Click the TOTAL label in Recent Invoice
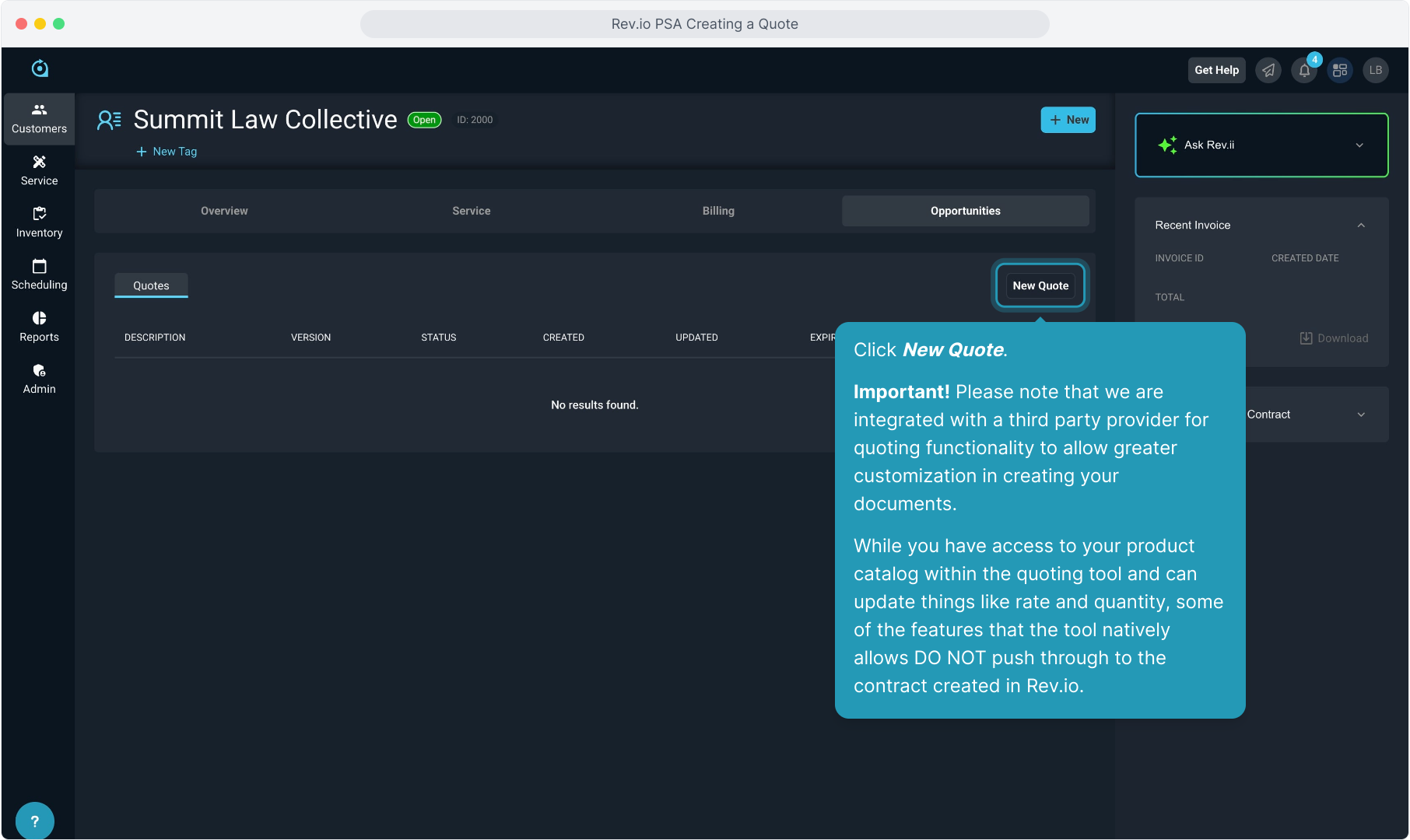This screenshot has width=1410, height=840. (1170, 297)
